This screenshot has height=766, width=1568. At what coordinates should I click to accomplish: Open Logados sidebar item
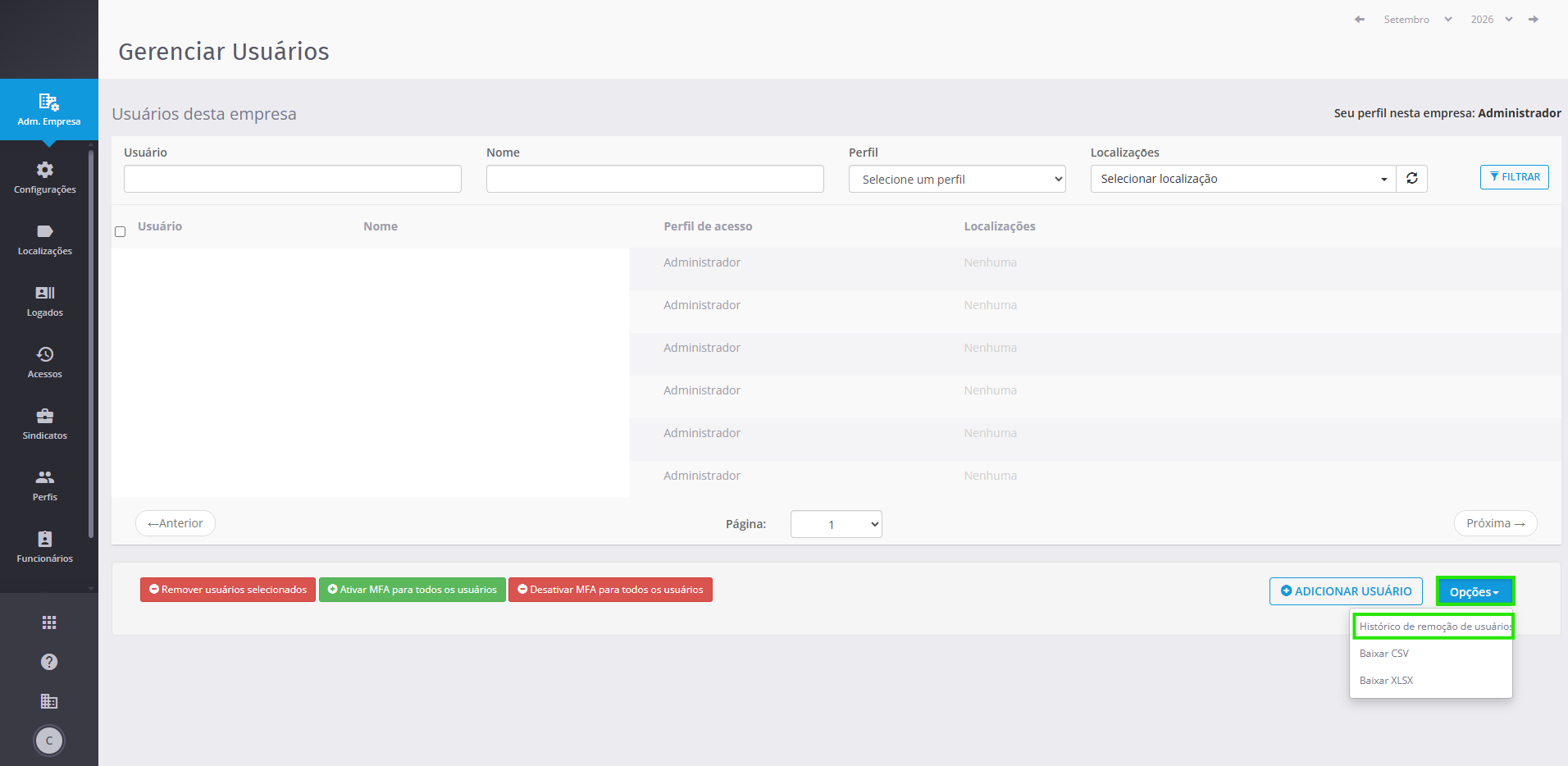pyautogui.click(x=45, y=301)
